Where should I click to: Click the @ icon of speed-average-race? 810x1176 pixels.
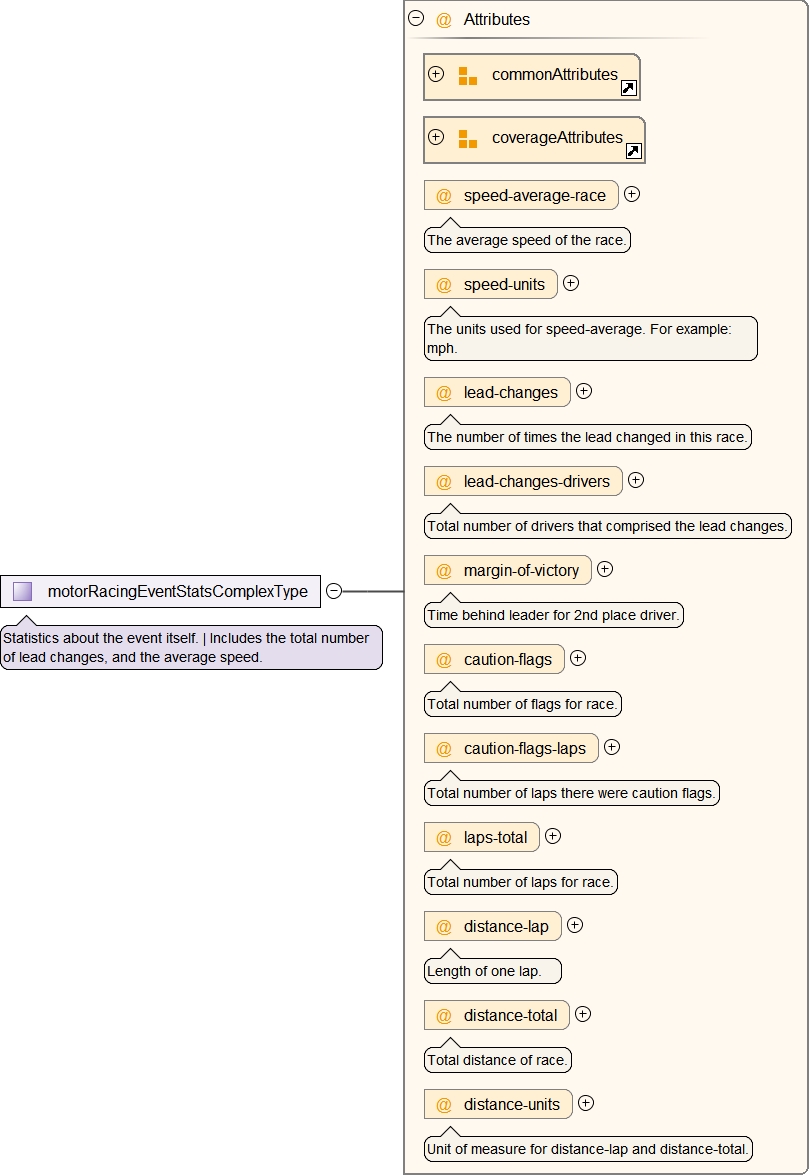[x=444, y=196]
